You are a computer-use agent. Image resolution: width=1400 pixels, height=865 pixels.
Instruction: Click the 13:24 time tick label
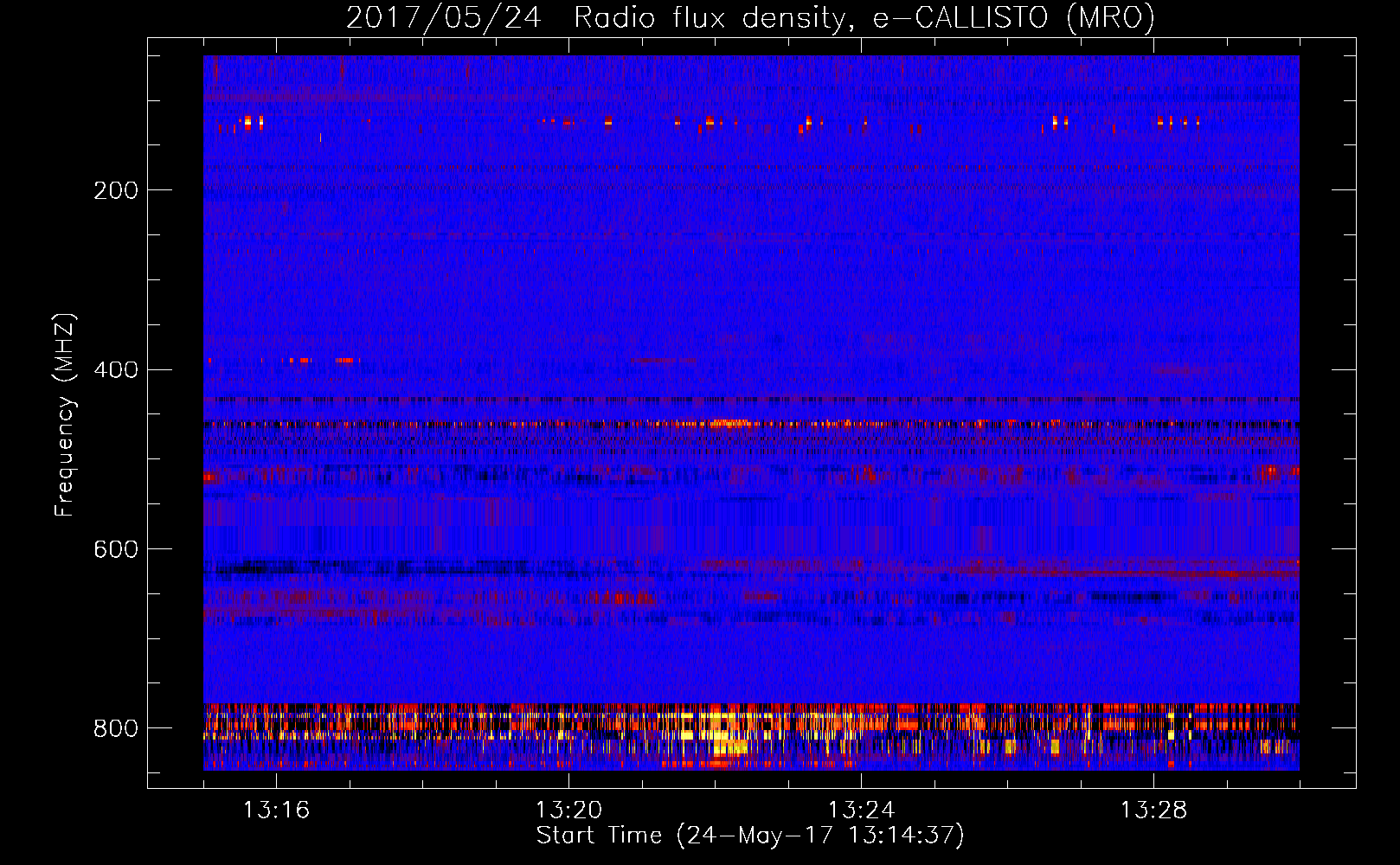(x=861, y=811)
